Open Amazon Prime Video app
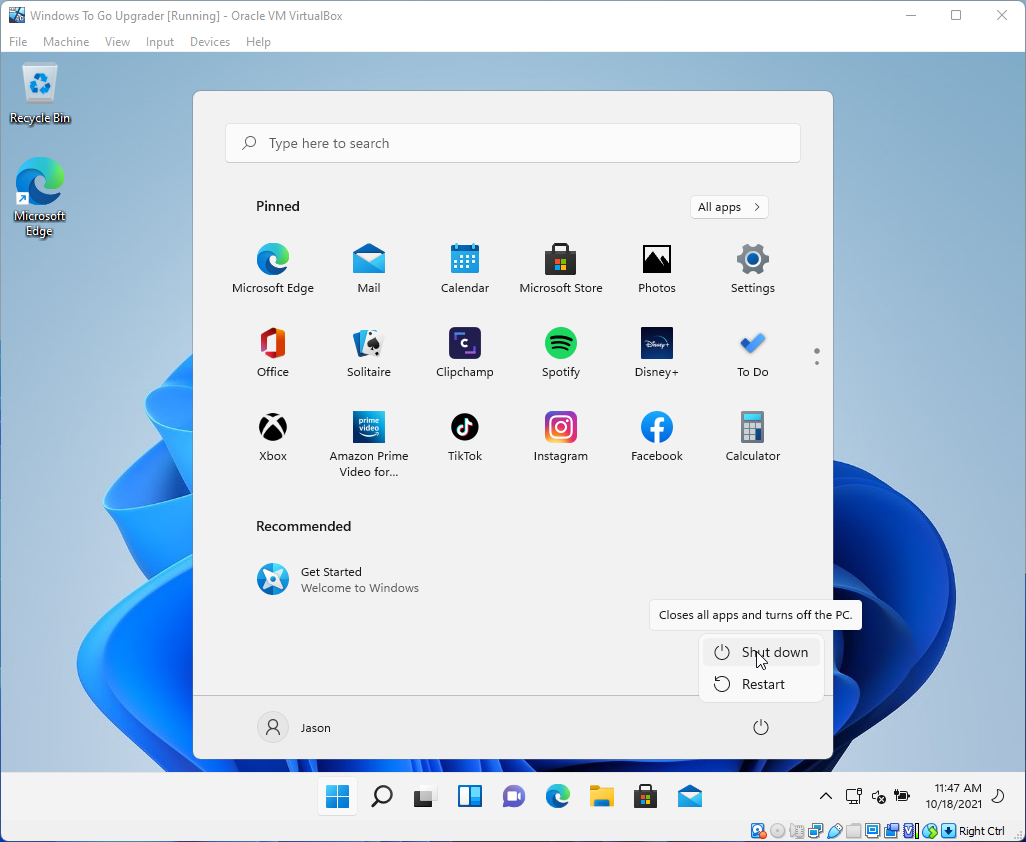The width and height of the screenshot is (1026, 842). coord(368,444)
